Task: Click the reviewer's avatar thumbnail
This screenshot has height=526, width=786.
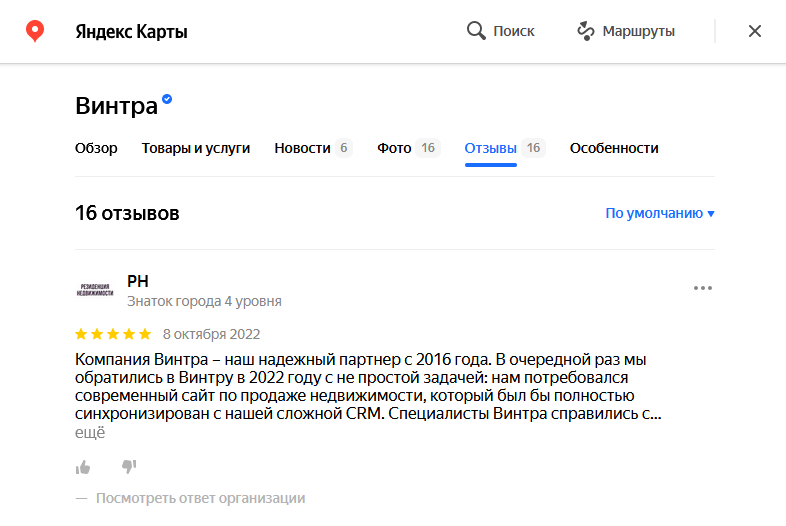Action: (95, 290)
